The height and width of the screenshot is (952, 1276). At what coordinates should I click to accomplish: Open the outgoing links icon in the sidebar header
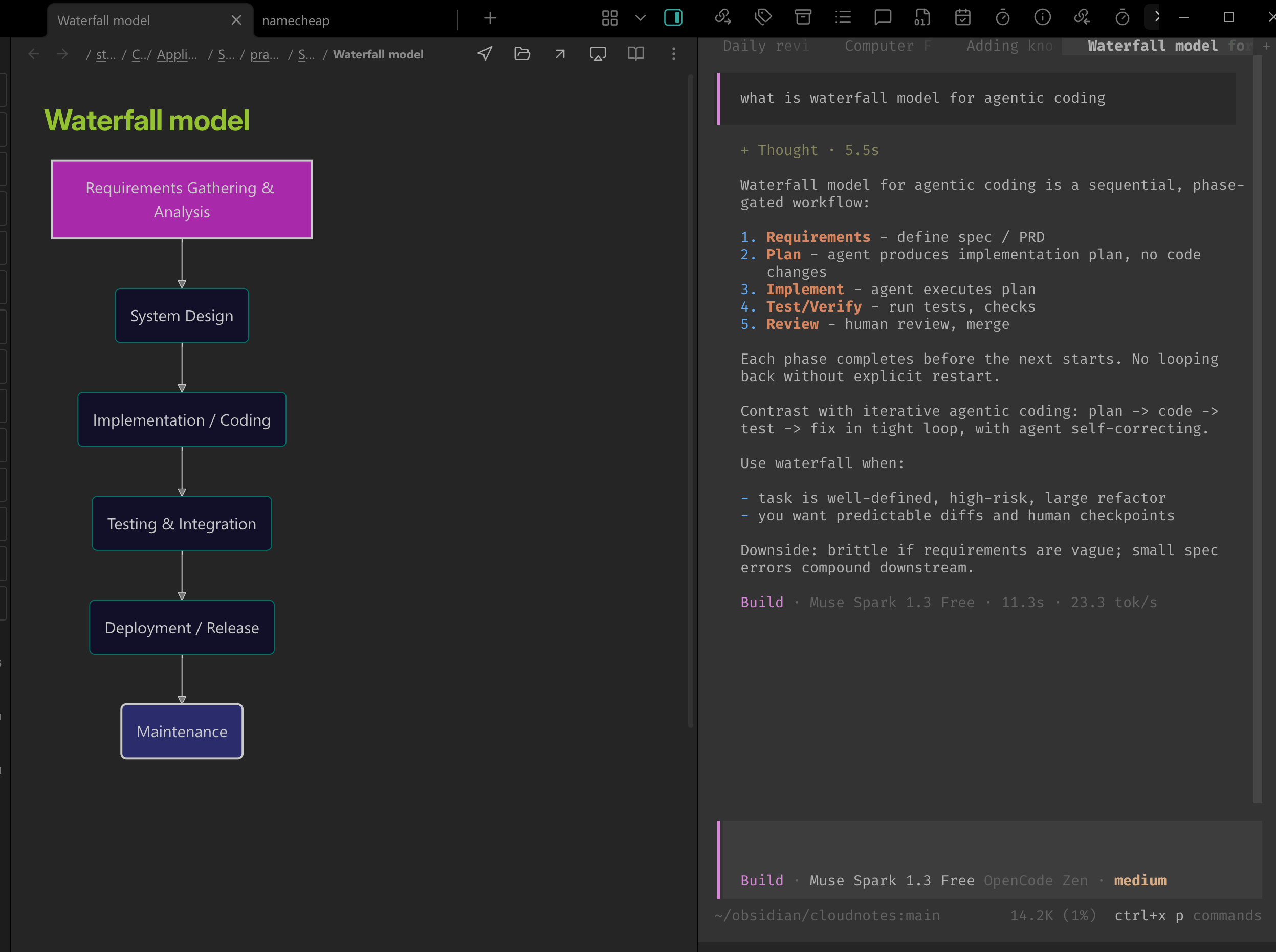[x=723, y=17]
